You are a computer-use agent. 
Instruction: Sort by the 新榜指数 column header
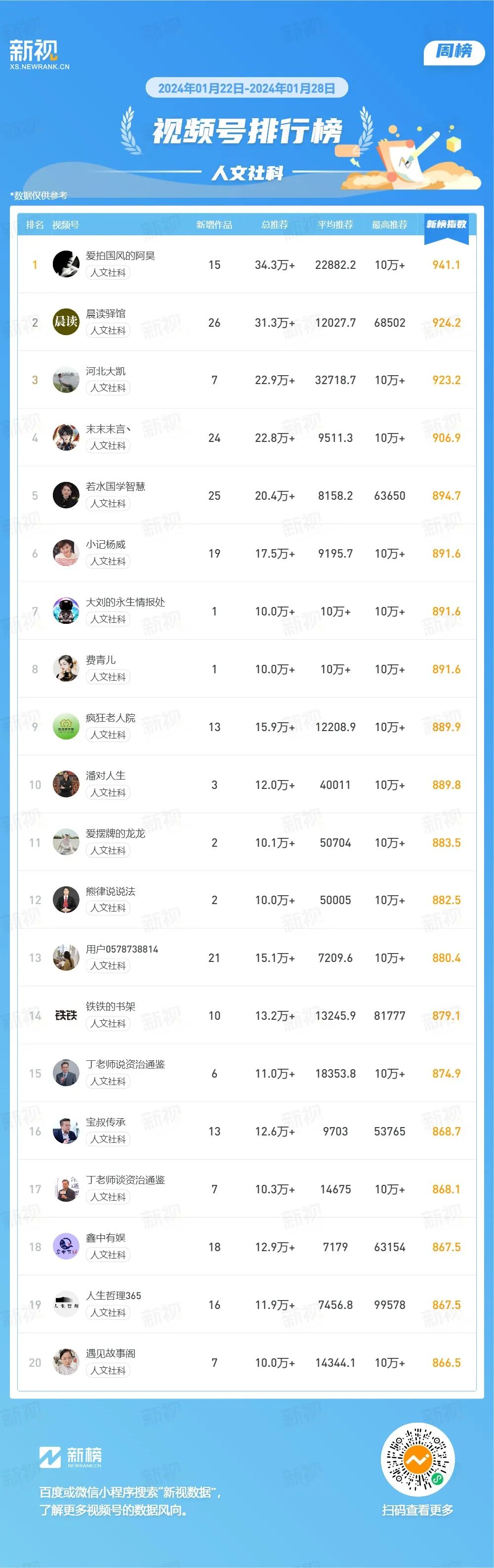(x=447, y=224)
